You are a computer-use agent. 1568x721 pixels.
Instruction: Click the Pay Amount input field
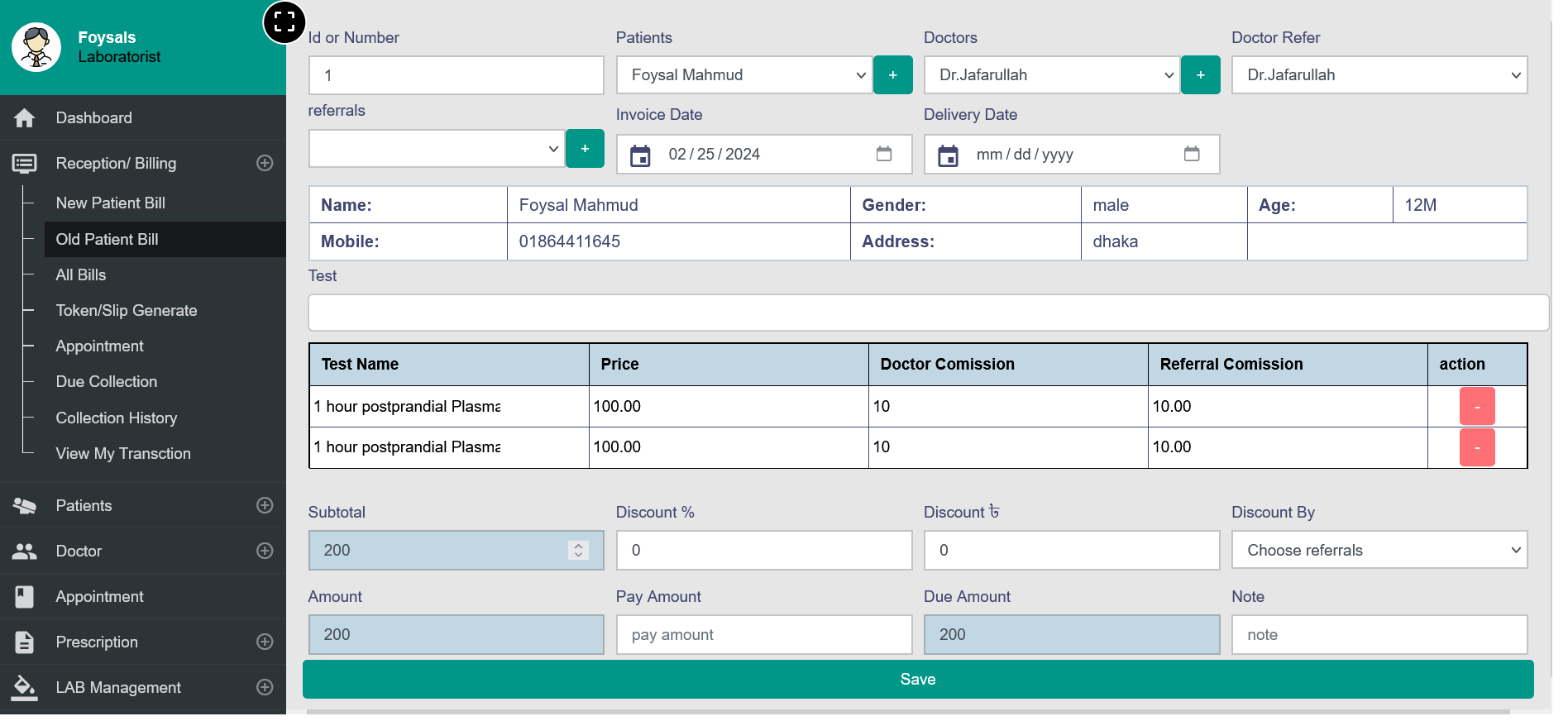(763, 634)
